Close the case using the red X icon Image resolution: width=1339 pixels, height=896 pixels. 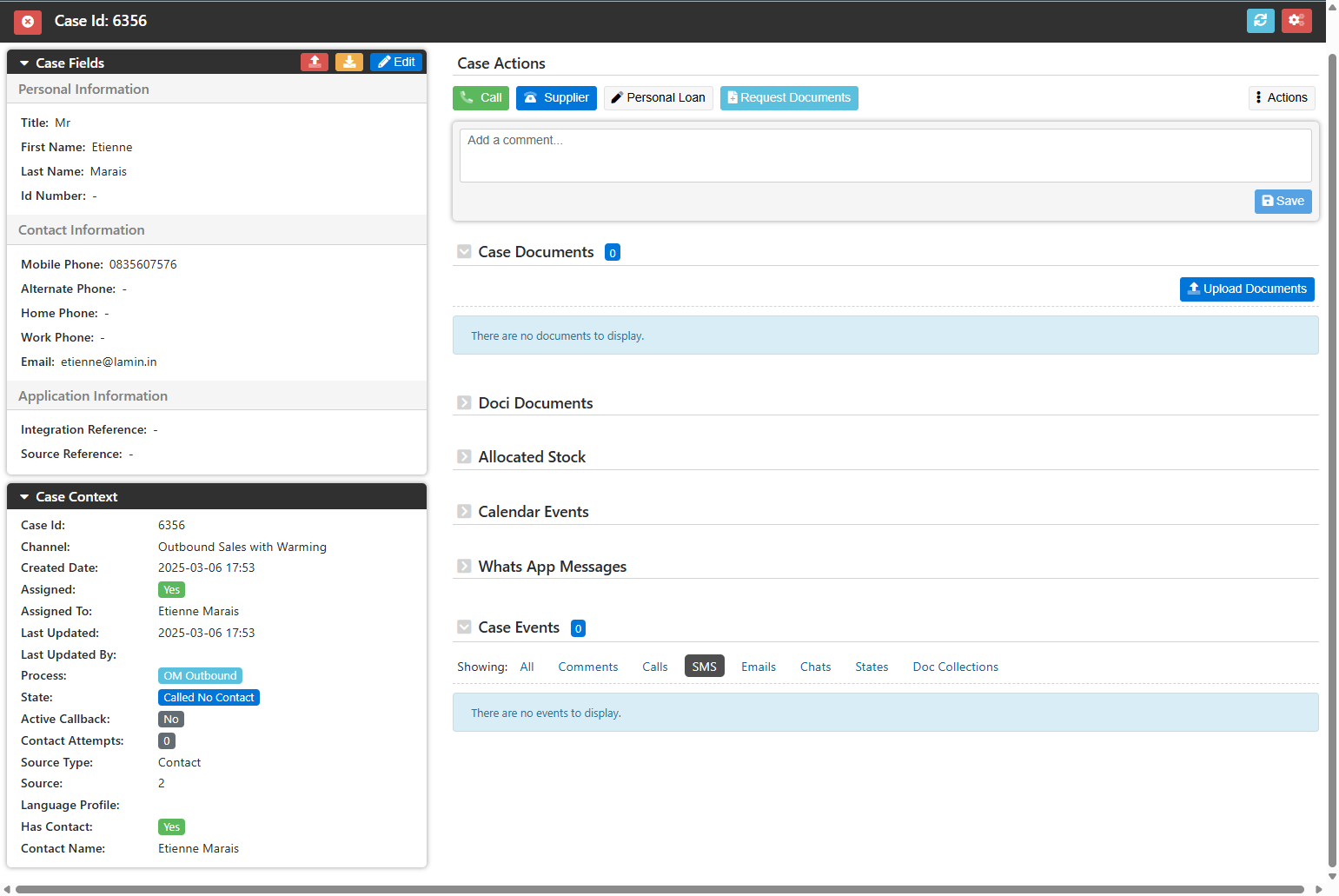tap(28, 21)
